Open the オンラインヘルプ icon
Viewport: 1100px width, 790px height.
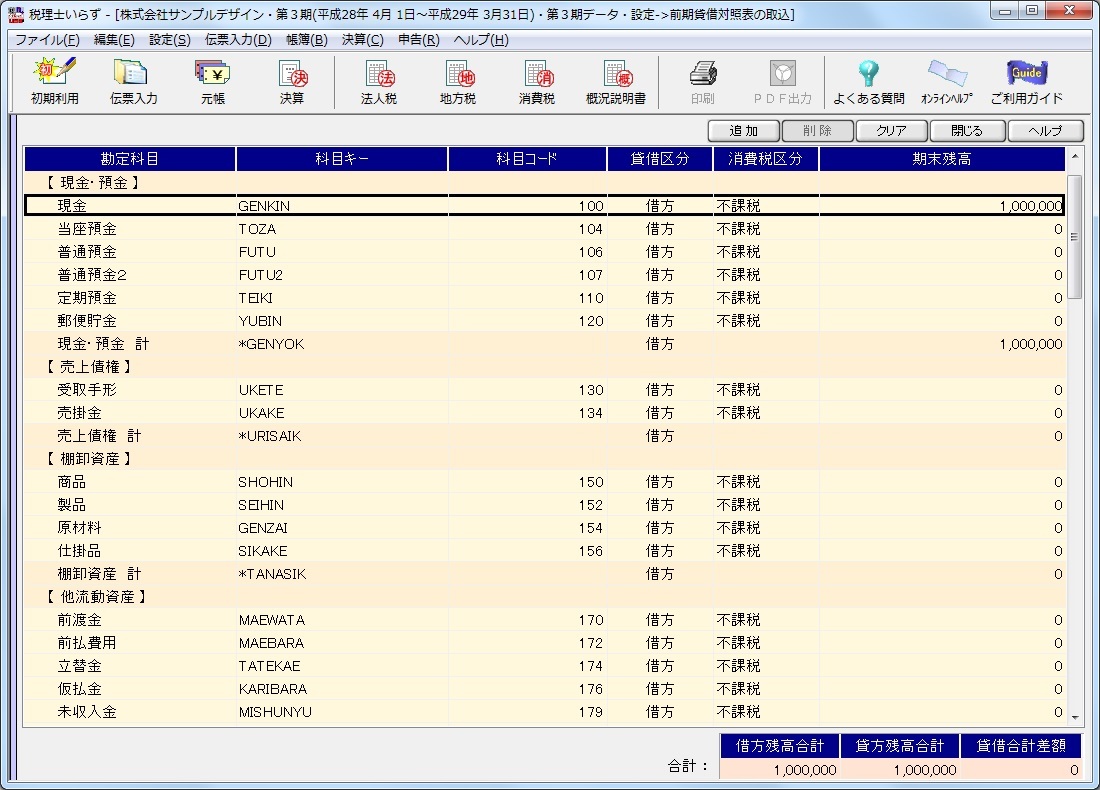pos(946,82)
